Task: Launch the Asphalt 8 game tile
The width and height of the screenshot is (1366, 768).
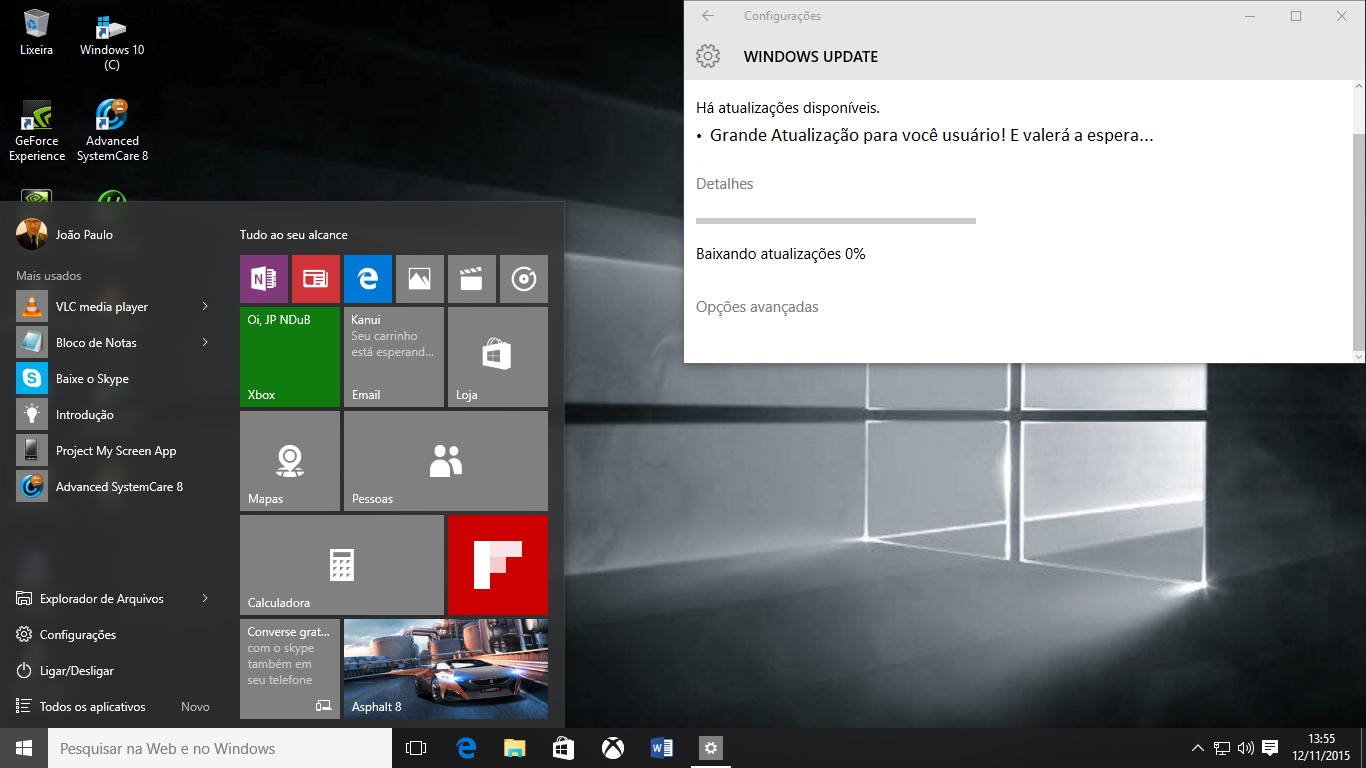Action: (446, 669)
